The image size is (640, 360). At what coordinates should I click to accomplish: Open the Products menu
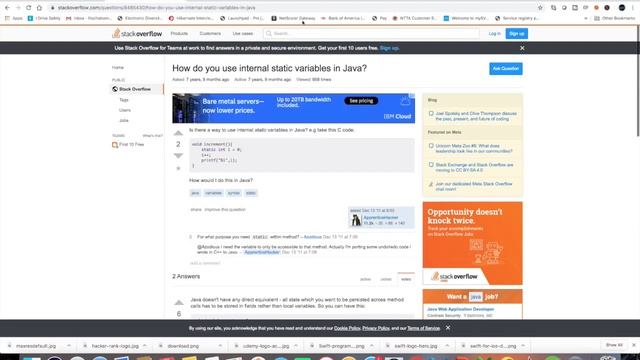click(179, 33)
